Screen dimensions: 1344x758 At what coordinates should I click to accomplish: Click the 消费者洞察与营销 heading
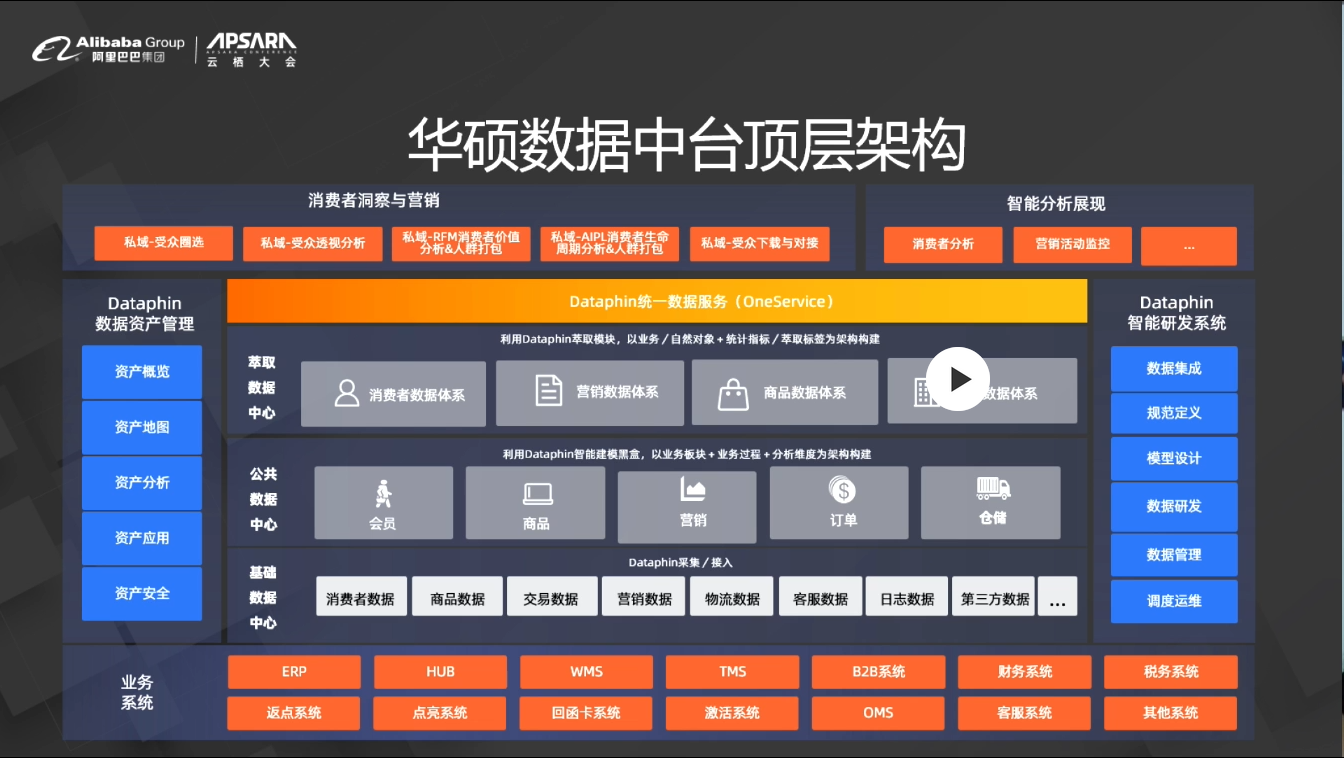click(374, 200)
